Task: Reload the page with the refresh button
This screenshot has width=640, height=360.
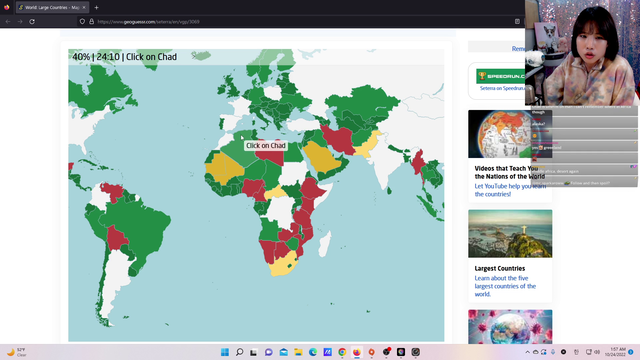Action: (x=32, y=22)
